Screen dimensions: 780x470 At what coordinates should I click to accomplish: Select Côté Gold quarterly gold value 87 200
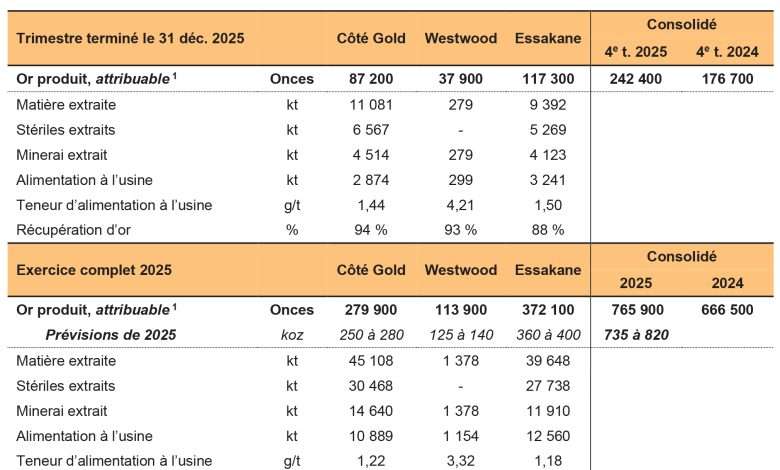[369, 78]
